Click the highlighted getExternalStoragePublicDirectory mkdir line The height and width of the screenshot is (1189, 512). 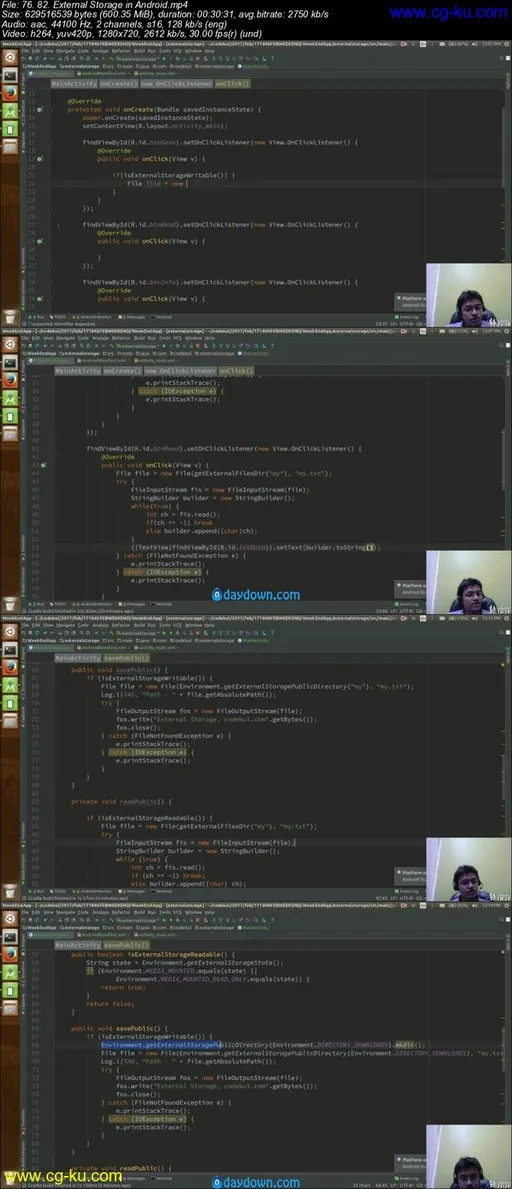263,1044
